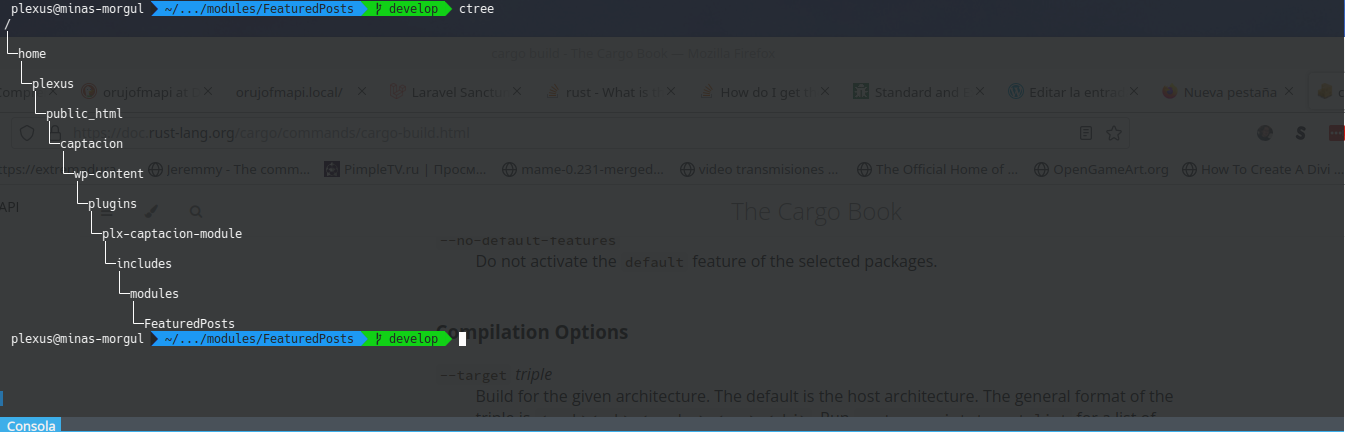
Task: Click the terminal prompt cursor block
Action: (x=462, y=340)
